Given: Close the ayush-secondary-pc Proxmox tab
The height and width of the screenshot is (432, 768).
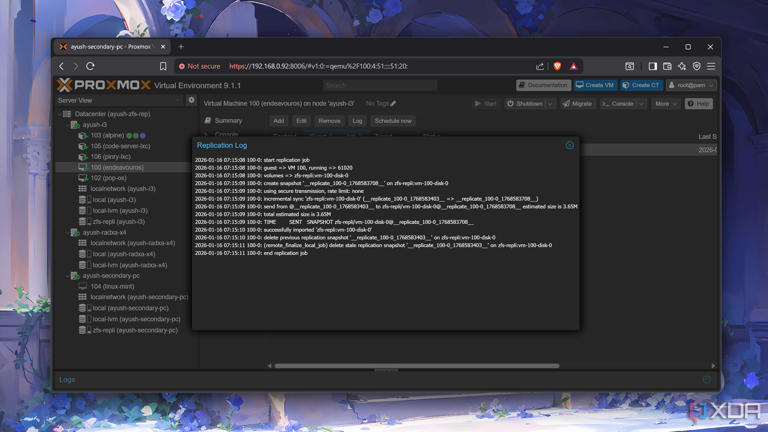Looking at the screenshot, I should [163, 47].
